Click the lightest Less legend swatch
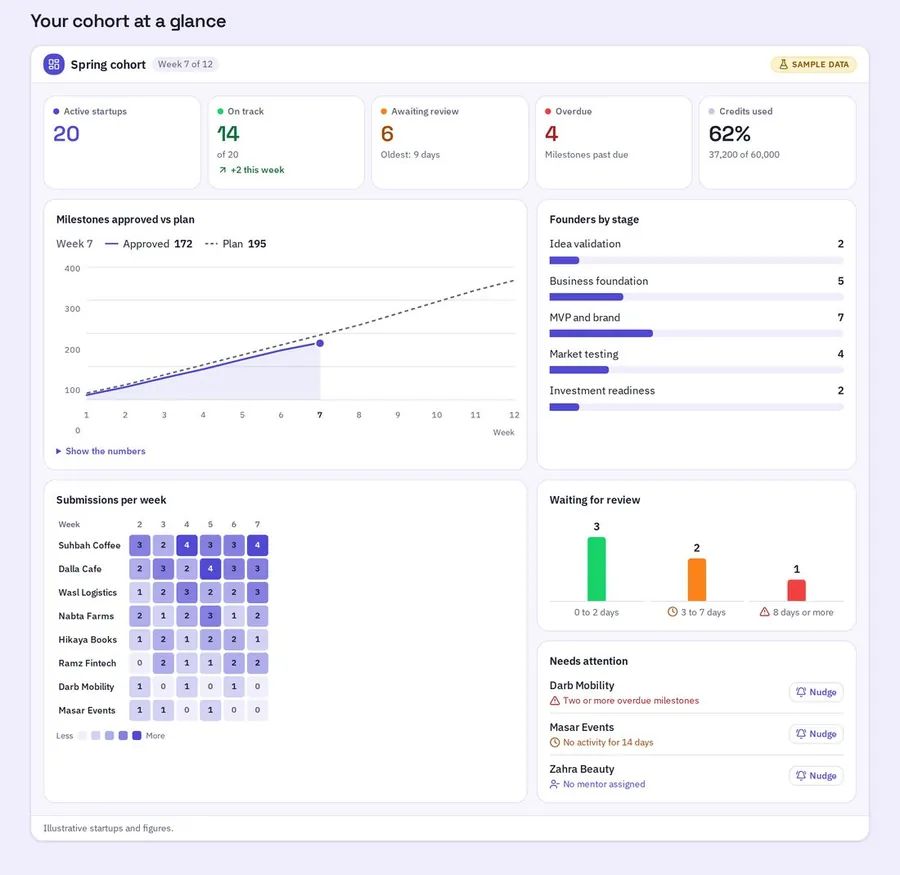This screenshot has height=875, width=900. 82,735
